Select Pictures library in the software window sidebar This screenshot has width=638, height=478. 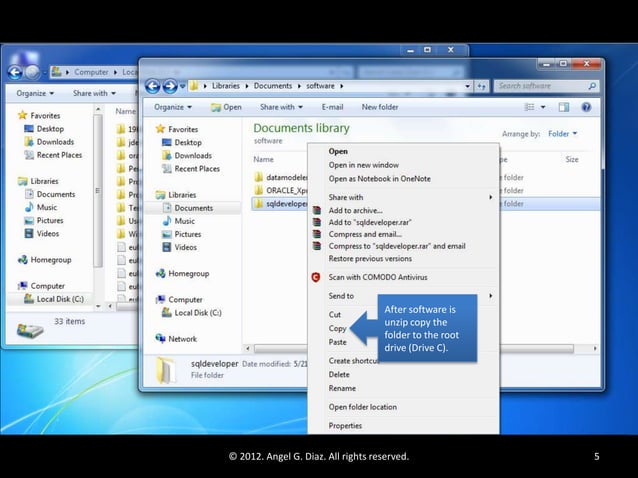181,234
